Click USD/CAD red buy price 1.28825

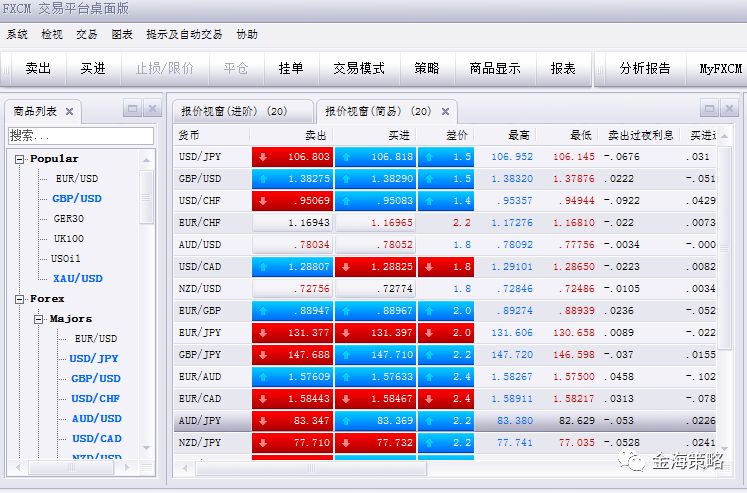(375, 267)
